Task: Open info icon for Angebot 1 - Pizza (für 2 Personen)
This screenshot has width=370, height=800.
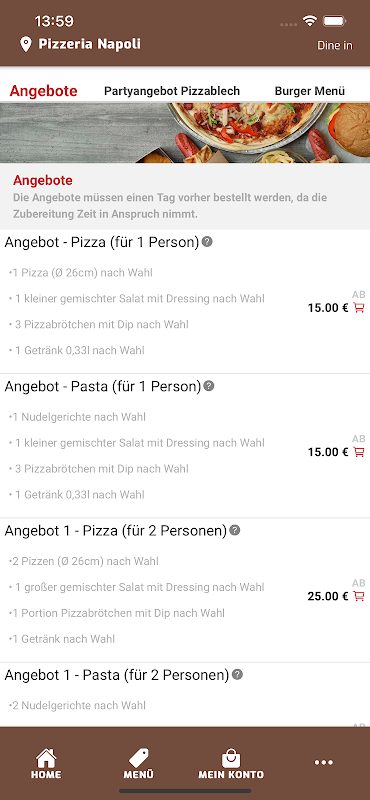Action: (x=234, y=530)
